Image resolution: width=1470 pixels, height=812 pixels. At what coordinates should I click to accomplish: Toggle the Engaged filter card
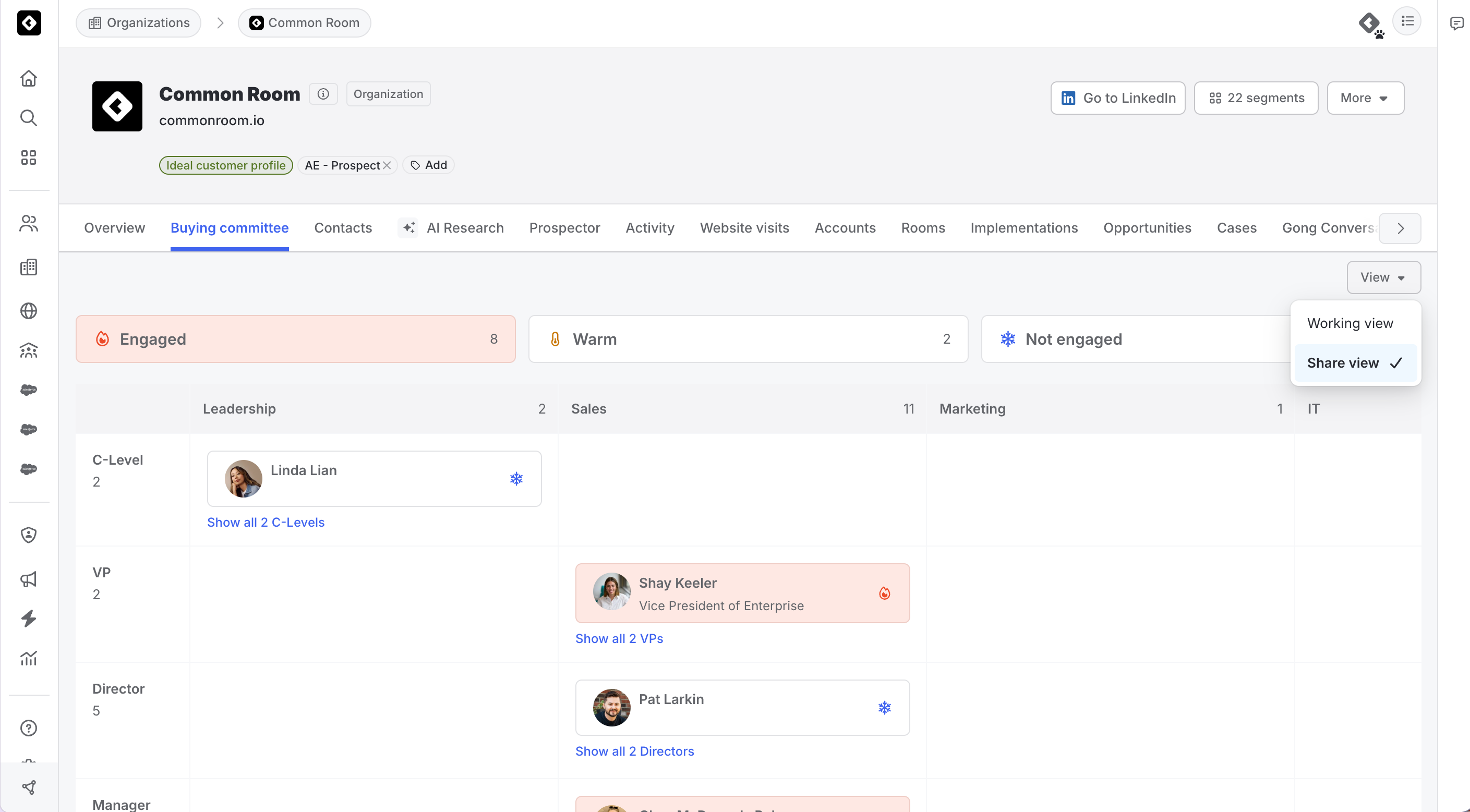(296, 339)
